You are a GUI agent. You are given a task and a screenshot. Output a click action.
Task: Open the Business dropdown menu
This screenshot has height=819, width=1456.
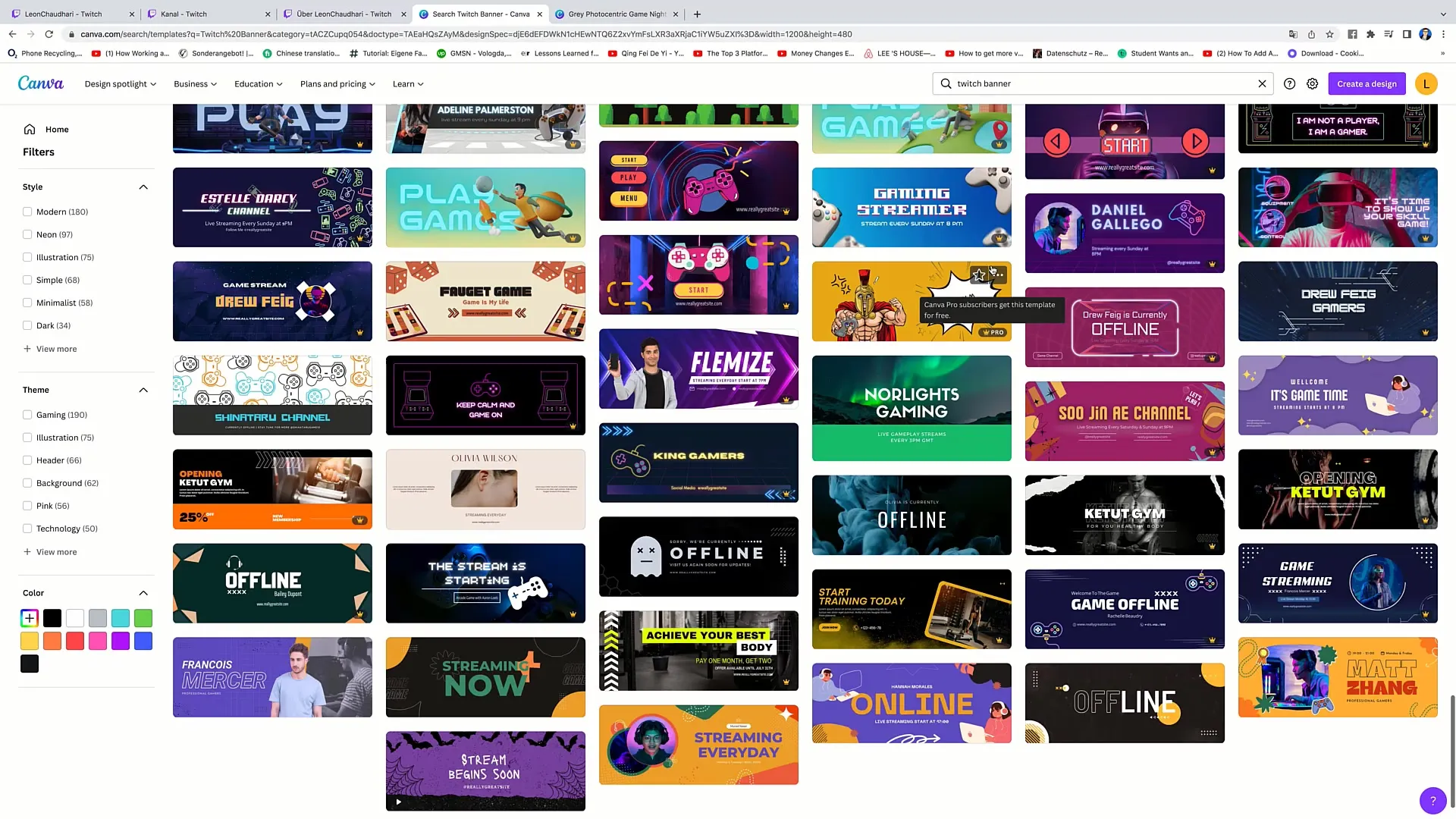(x=193, y=83)
